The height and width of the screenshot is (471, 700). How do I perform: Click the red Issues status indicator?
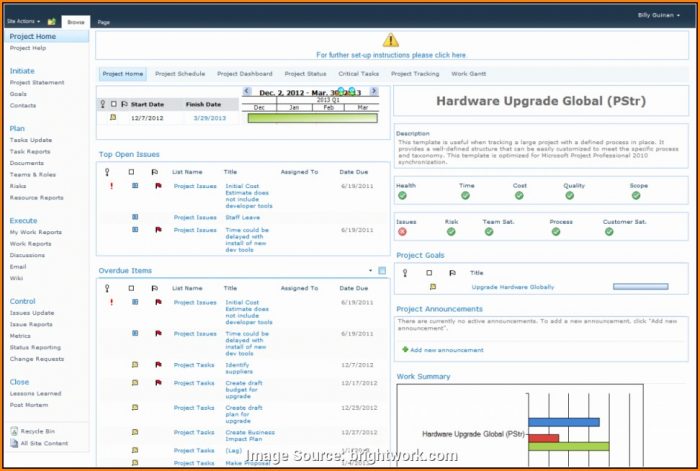[402, 231]
